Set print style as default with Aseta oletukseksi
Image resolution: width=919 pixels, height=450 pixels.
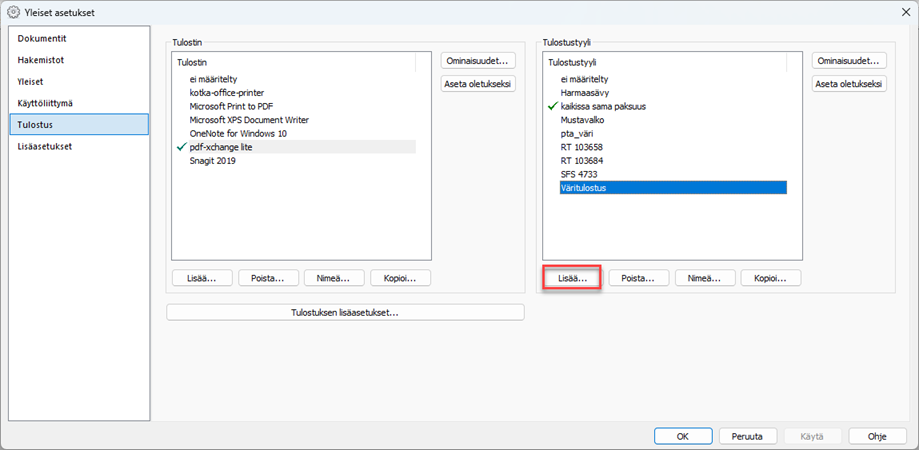point(849,84)
